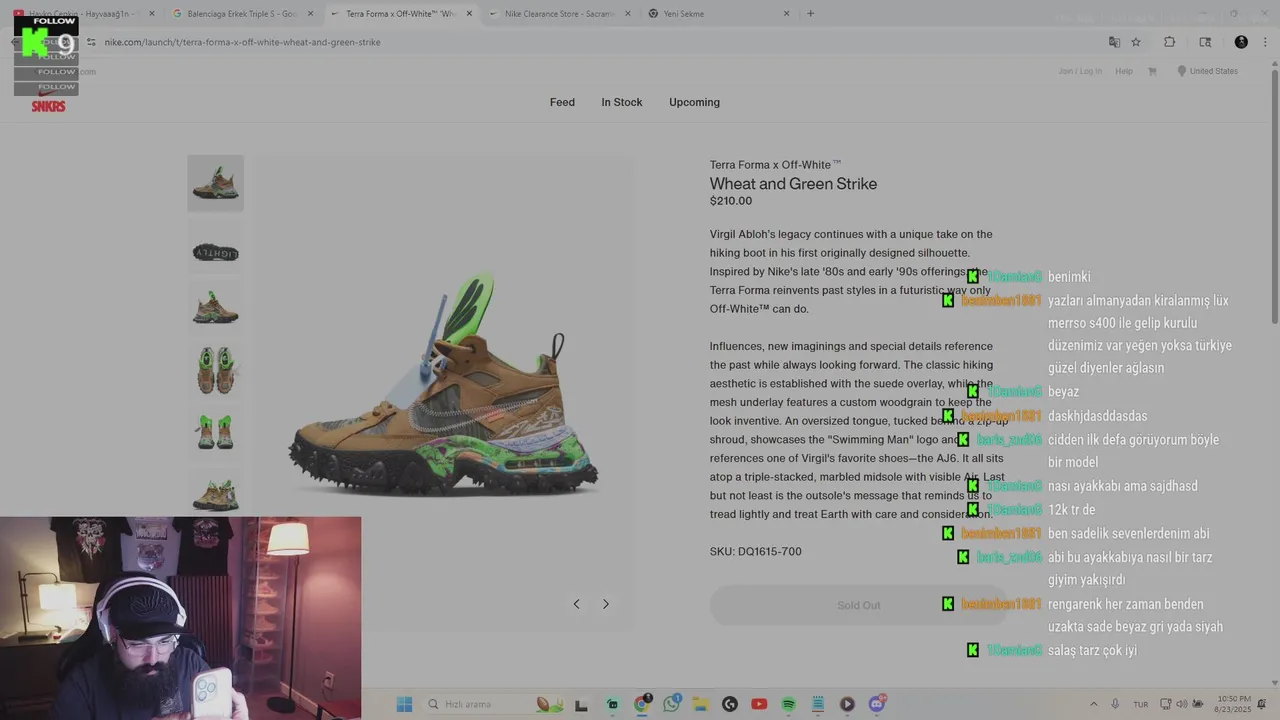Switch the TUR keyboard language
The height and width of the screenshot is (720, 1280).
click(1141, 705)
